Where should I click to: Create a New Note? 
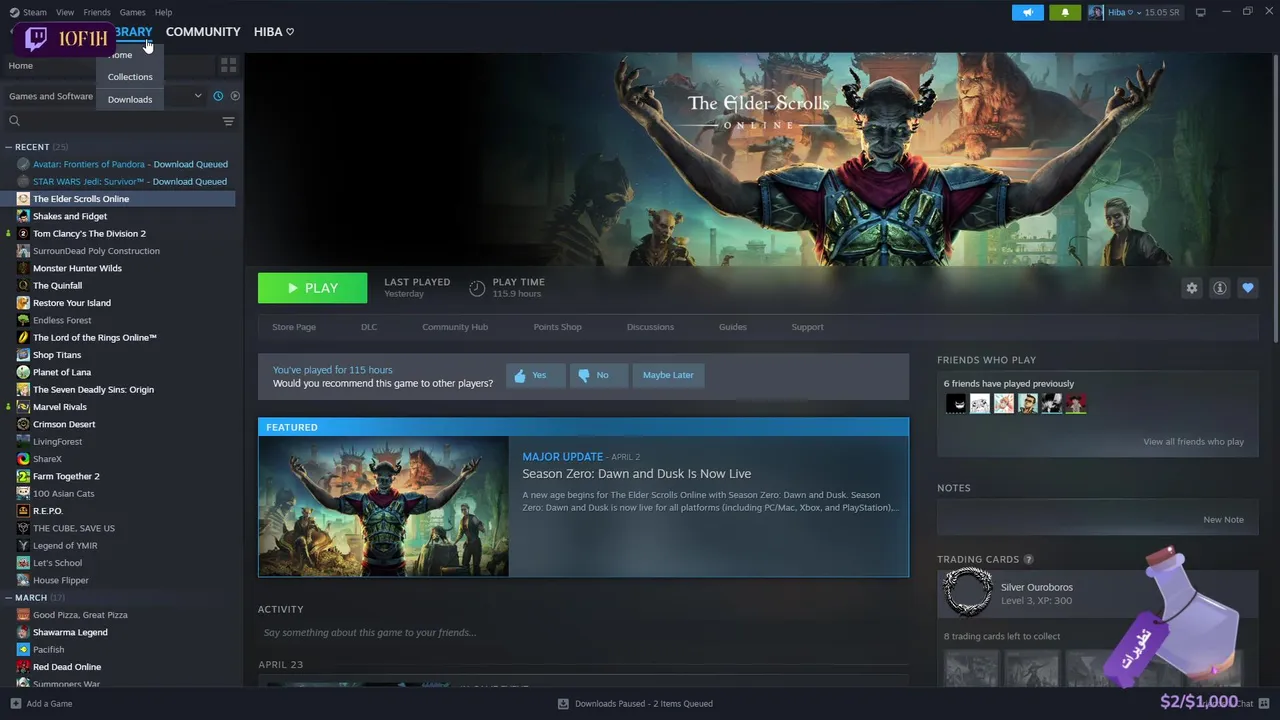(x=1223, y=520)
